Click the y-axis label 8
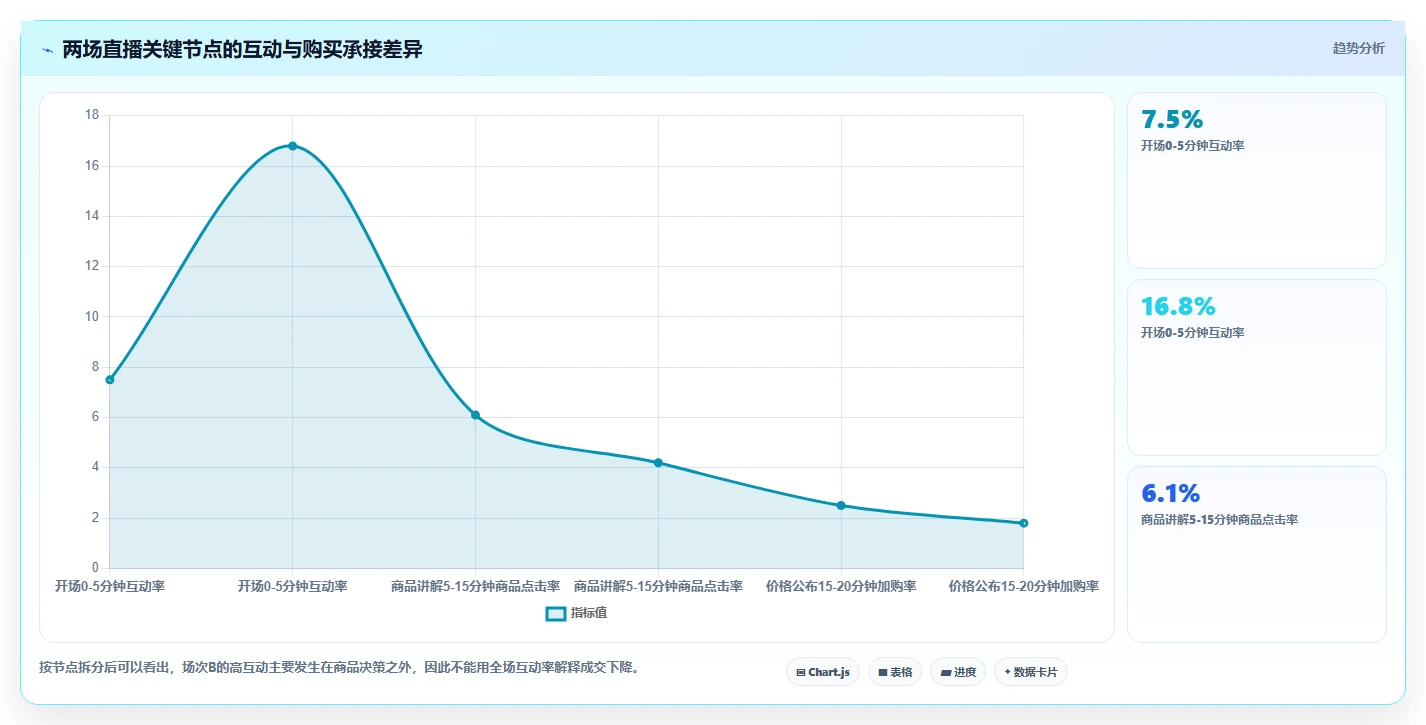Image resolution: width=1426 pixels, height=725 pixels. [95, 367]
